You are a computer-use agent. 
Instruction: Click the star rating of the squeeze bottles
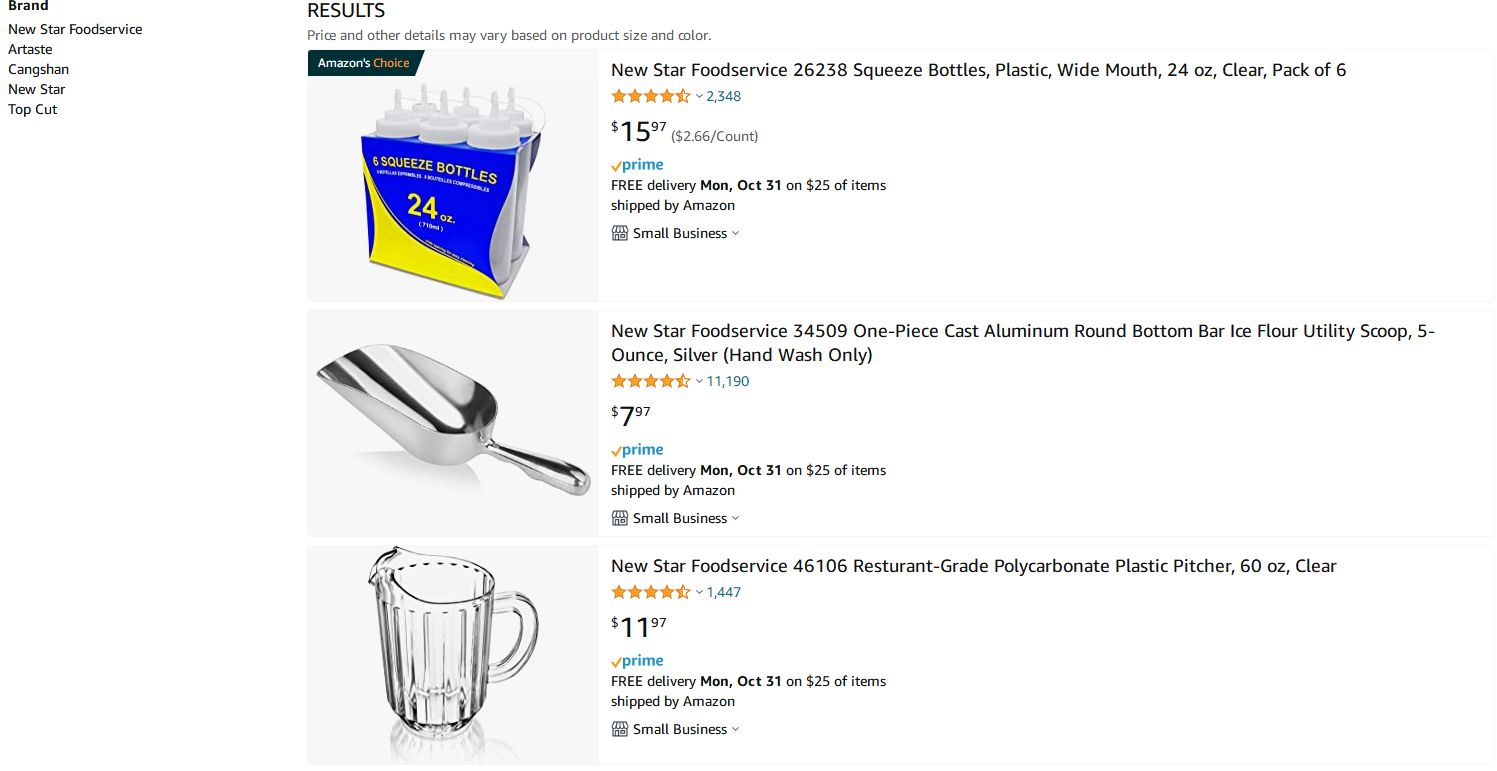pos(651,96)
